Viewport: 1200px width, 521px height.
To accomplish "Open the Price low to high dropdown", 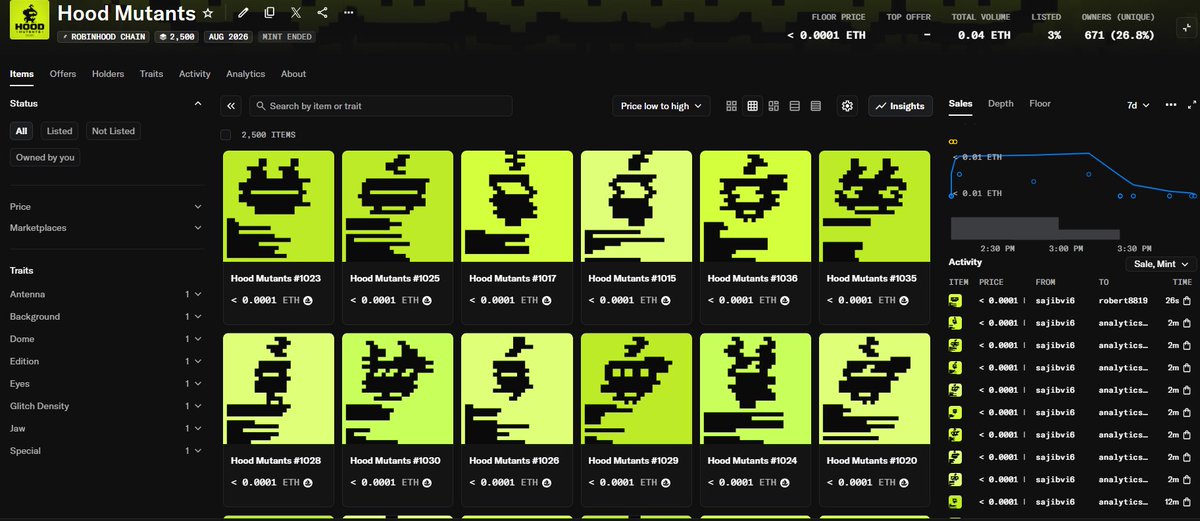I will 661,106.
